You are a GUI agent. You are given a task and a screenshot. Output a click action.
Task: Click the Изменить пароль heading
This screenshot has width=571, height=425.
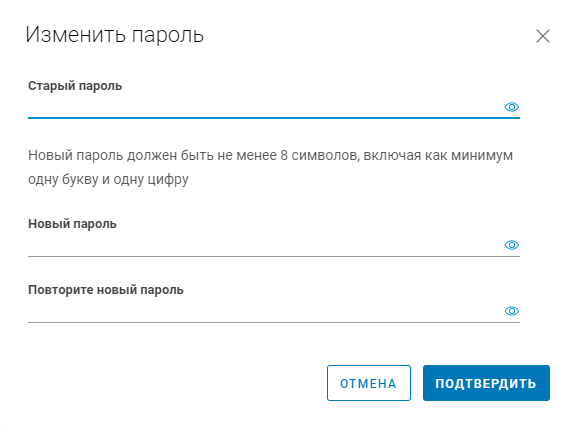(x=114, y=35)
